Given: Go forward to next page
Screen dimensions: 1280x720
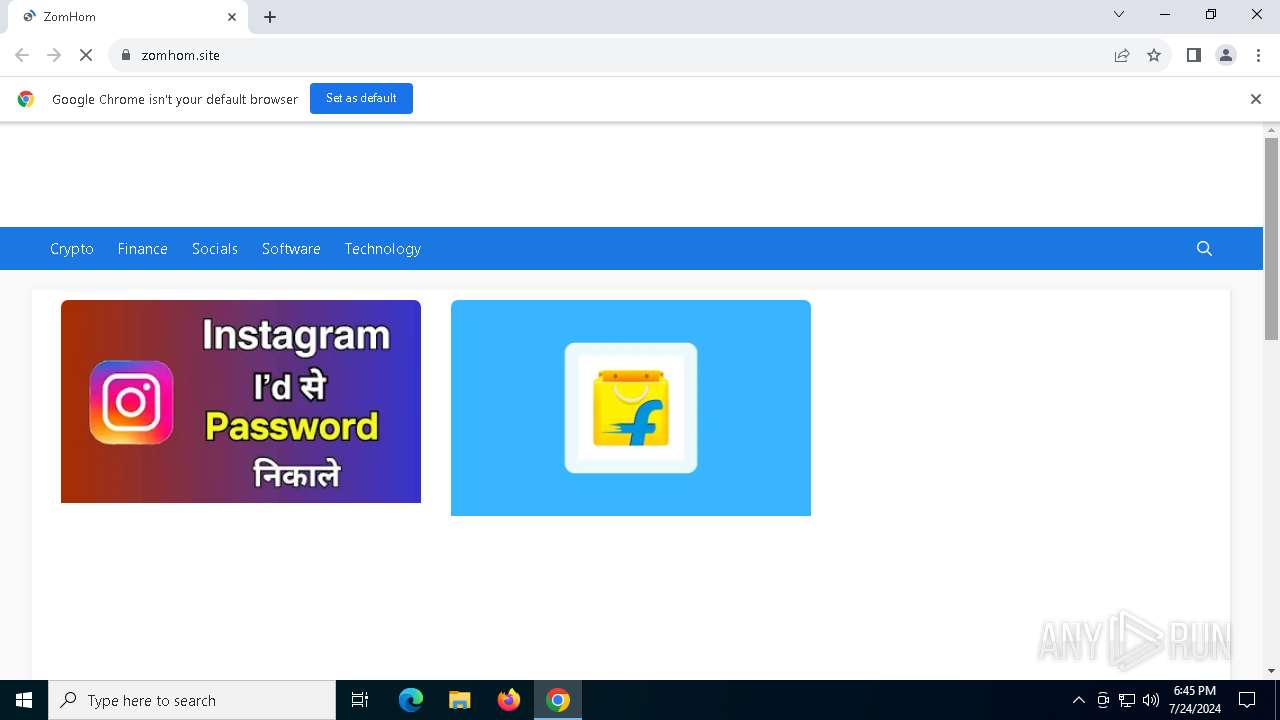Looking at the screenshot, I should coord(54,55).
